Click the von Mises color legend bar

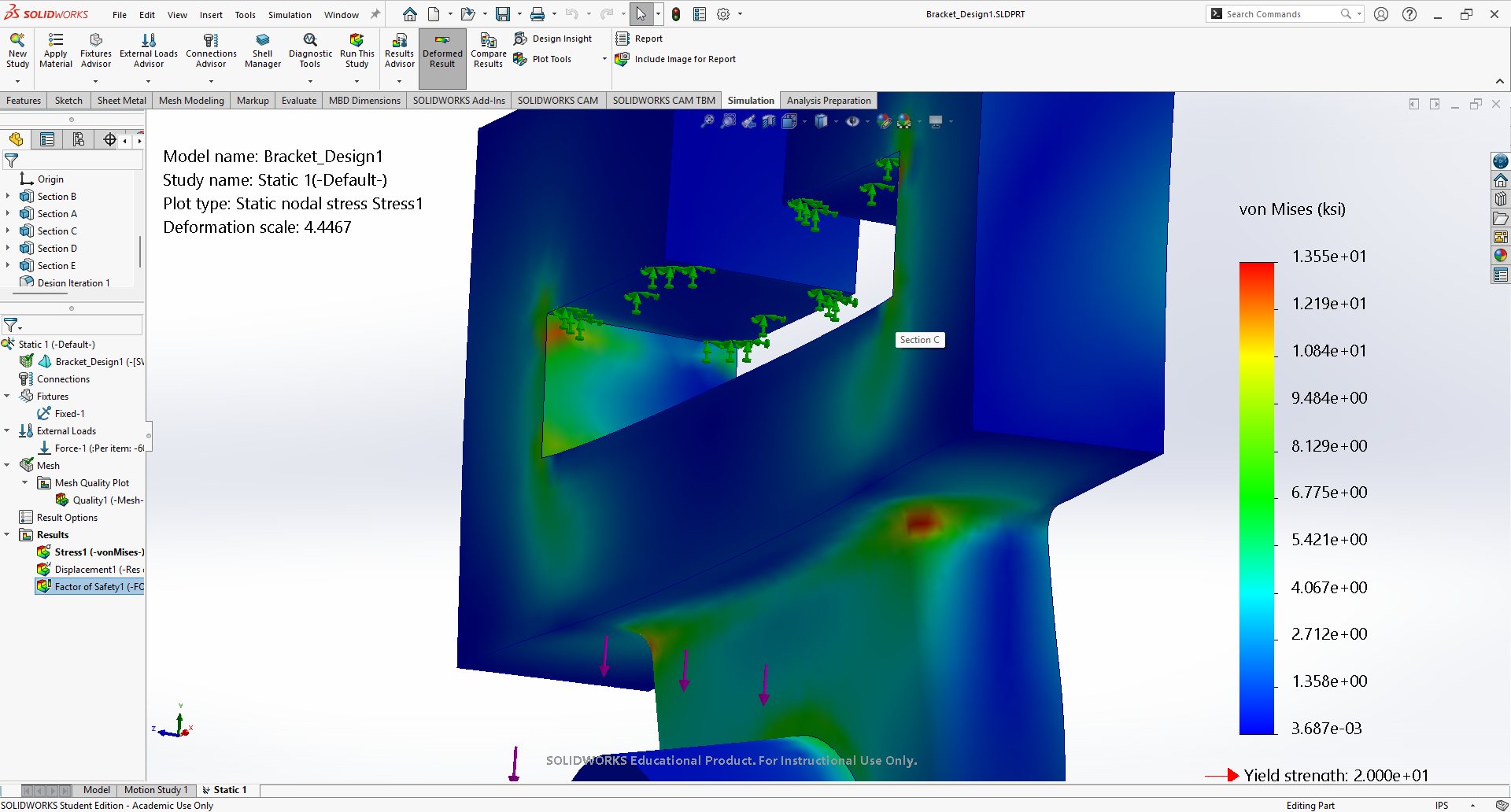pyautogui.click(x=1257, y=498)
